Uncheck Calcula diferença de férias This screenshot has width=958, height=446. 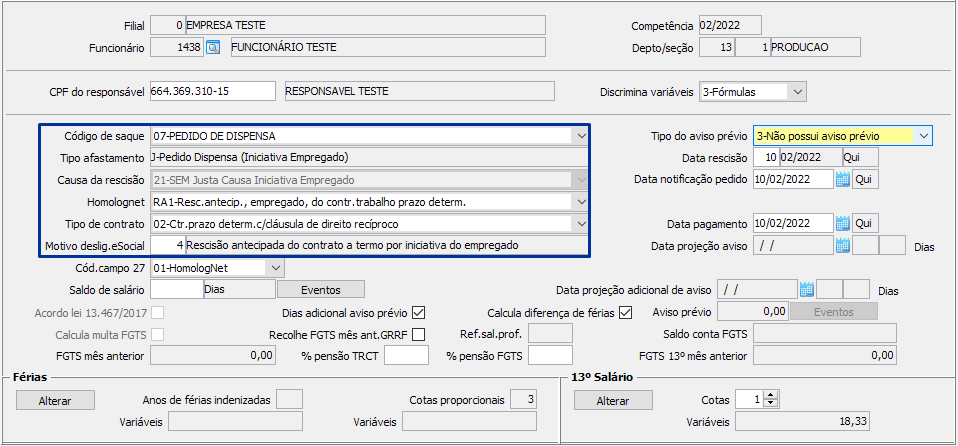pos(626,312)
